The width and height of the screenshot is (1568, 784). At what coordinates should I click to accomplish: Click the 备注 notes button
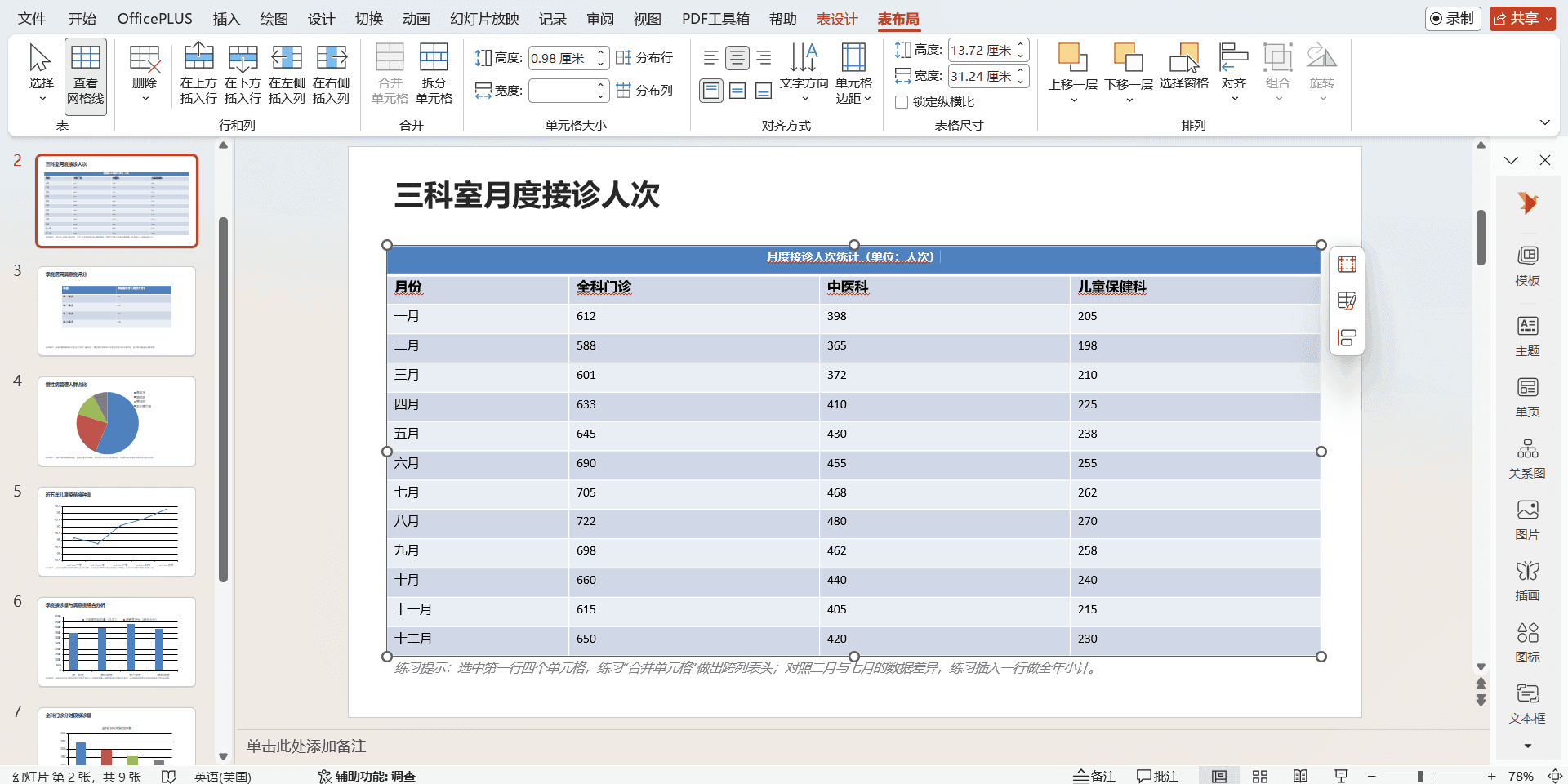click(1094, 776)
